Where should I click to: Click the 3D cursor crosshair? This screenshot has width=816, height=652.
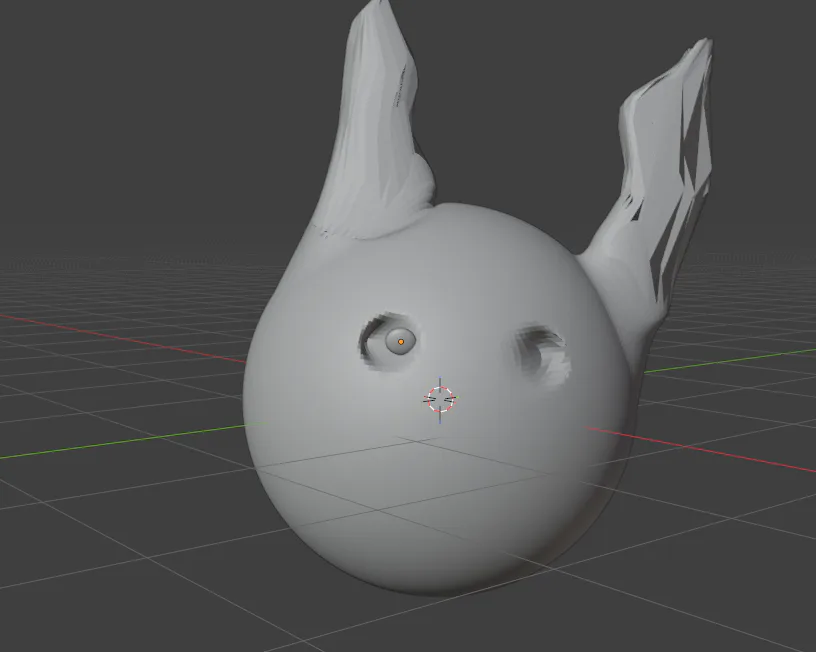(440, 399)
